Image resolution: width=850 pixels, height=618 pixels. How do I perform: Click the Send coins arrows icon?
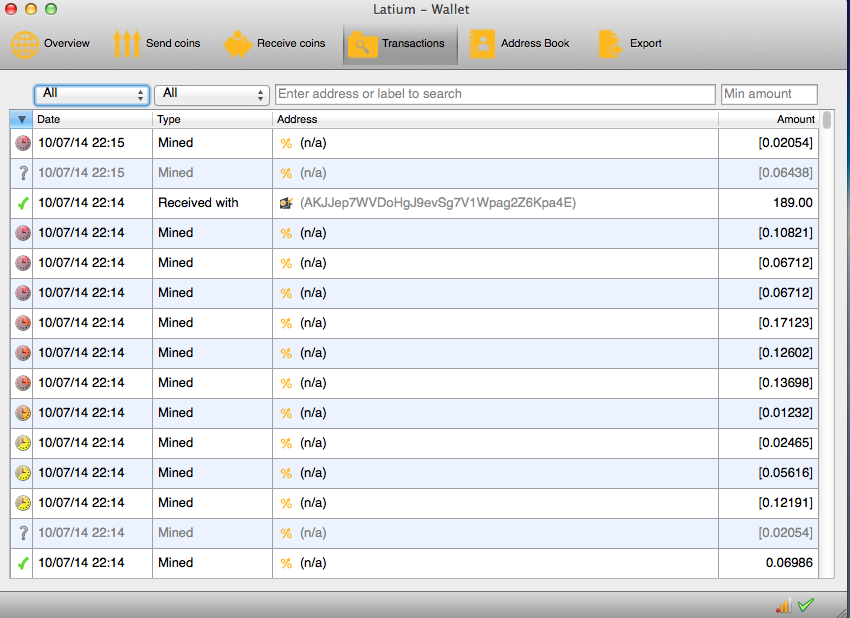[126, 44]
